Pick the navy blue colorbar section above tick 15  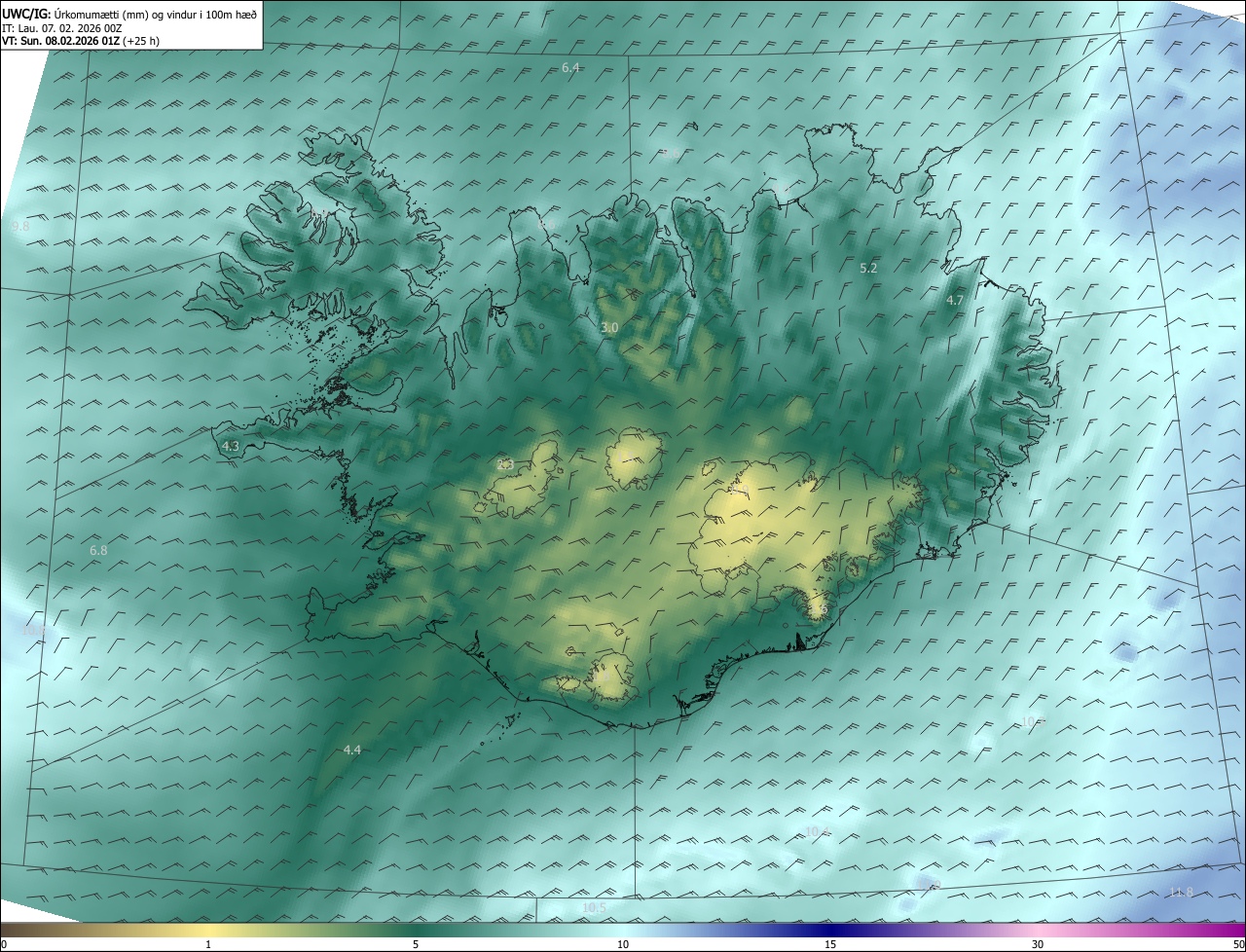tap(830, 931)
